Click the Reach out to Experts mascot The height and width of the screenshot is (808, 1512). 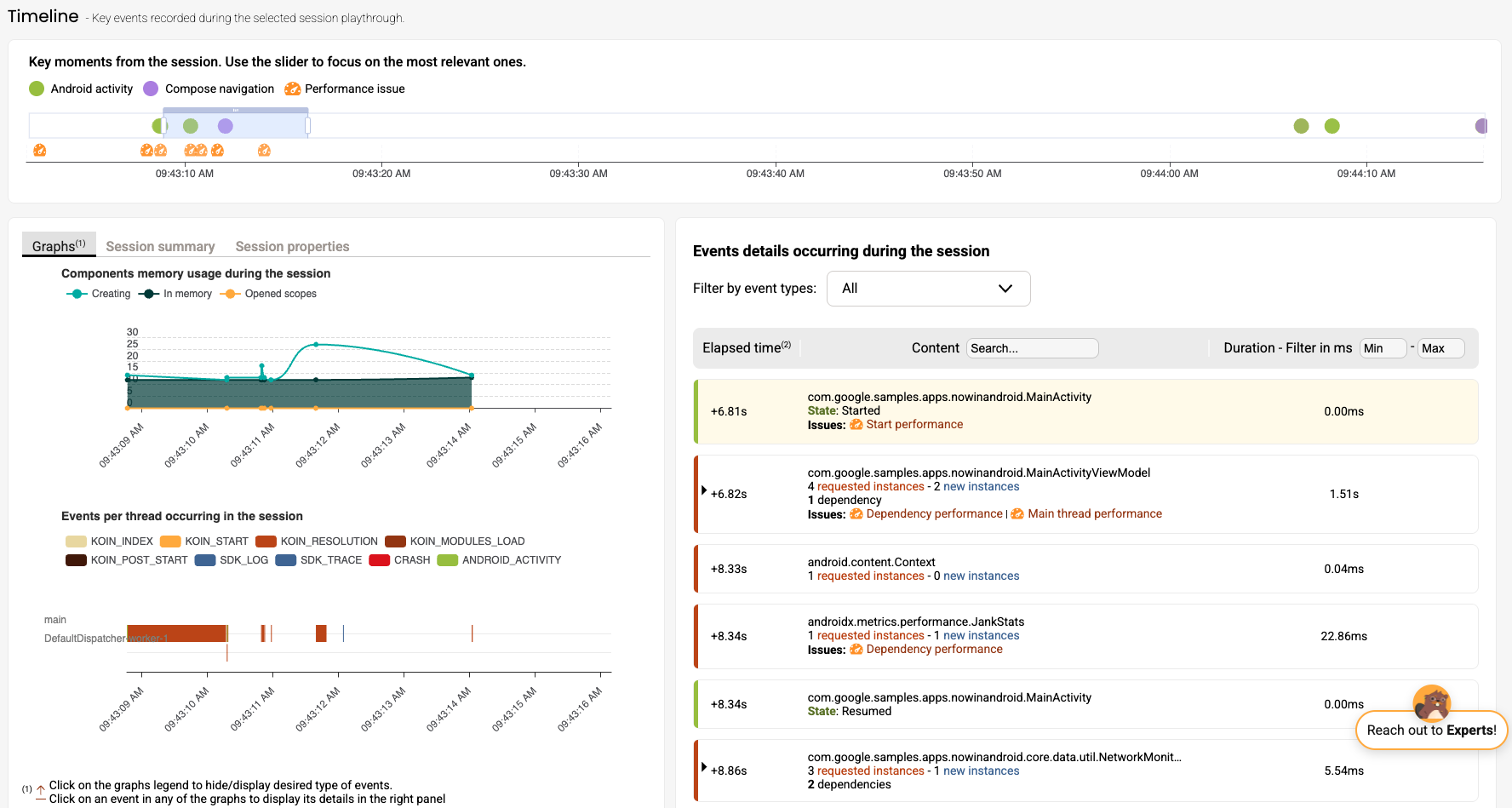point(1431,702)
